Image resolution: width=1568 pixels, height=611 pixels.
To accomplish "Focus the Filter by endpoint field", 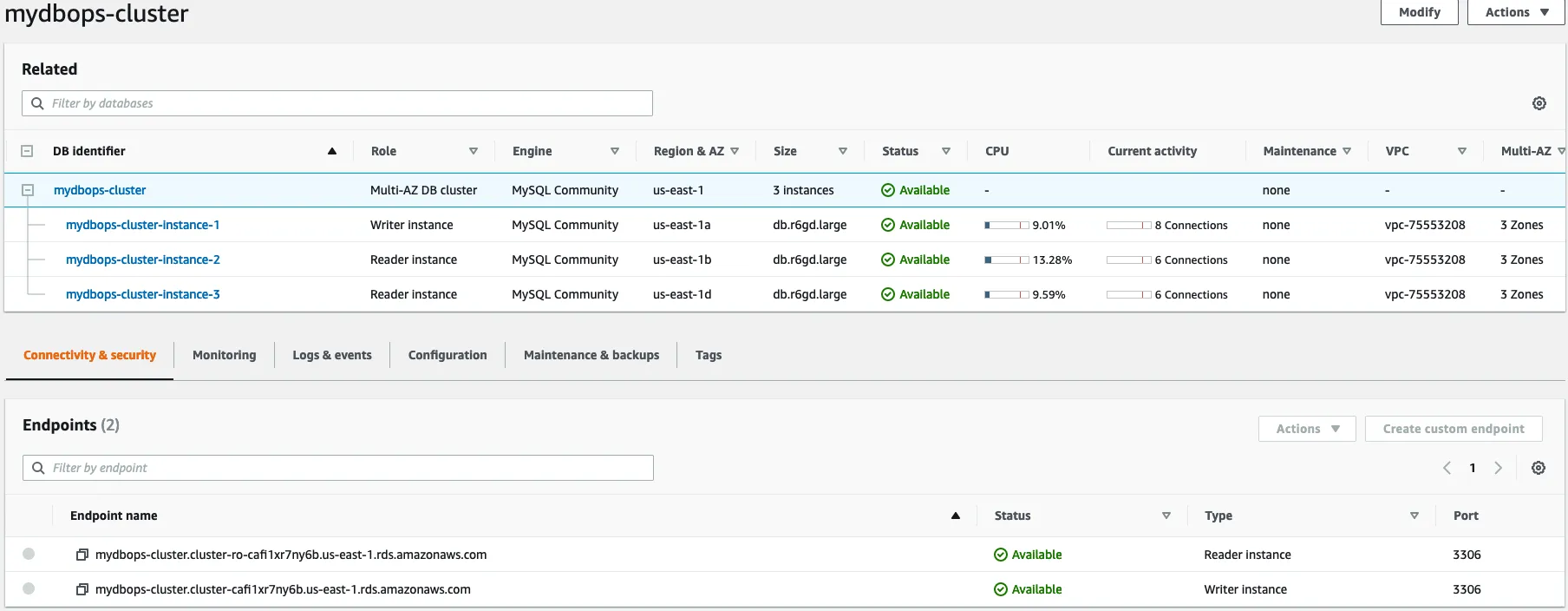I will [x=338, y=468].
